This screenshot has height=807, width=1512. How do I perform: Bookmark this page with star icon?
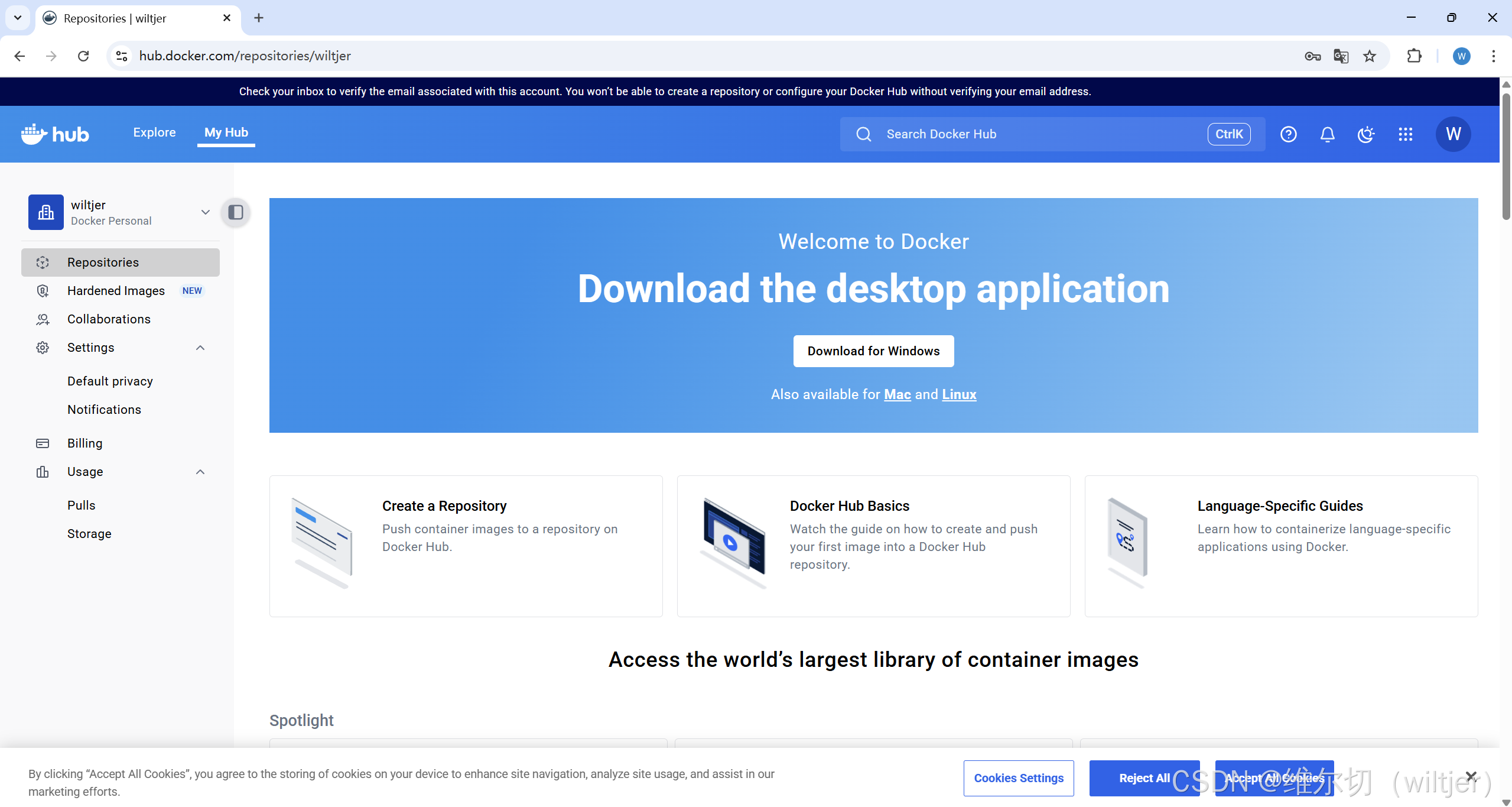[x=1370, y=56]
